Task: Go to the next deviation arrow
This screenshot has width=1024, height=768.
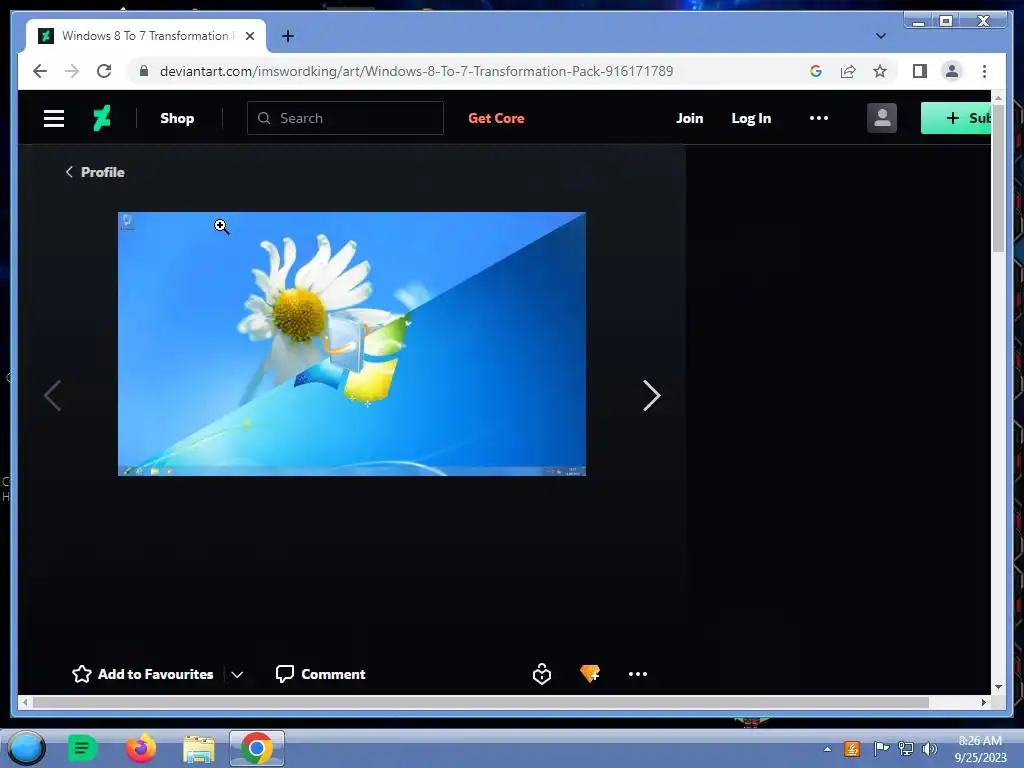Action: pos(651,396)
